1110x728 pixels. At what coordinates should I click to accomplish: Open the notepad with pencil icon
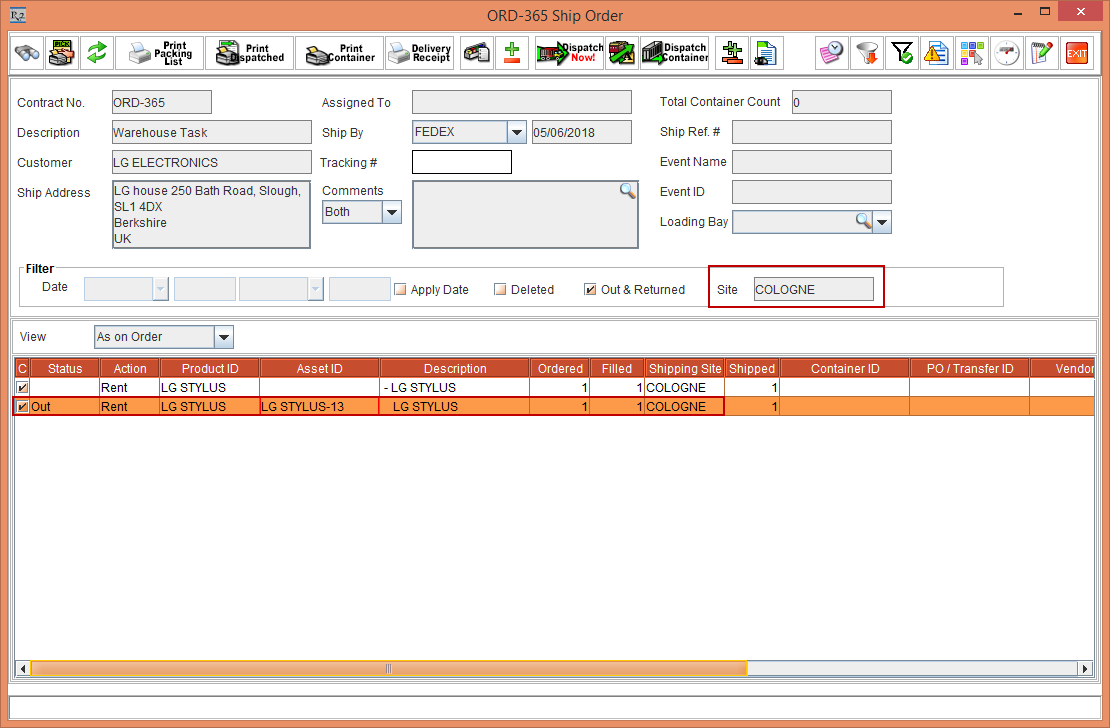point(1043,53)
